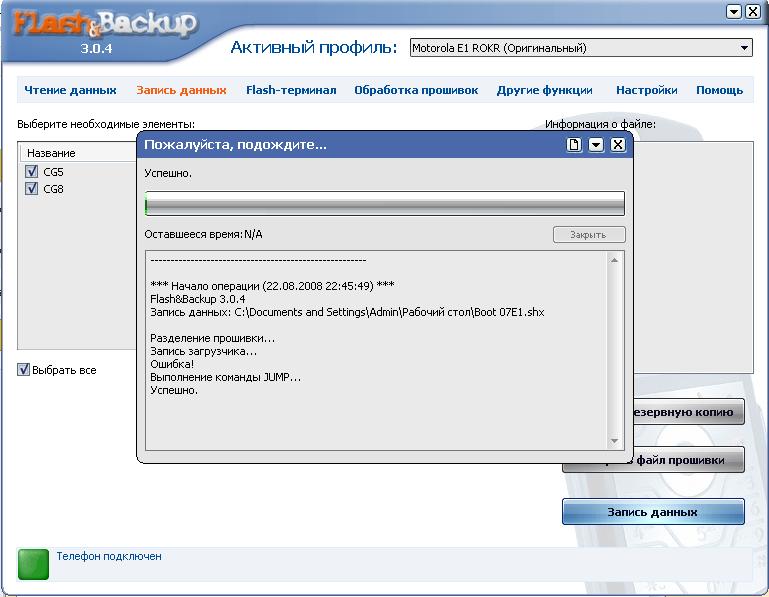
Task: Click the 'Телефон подключен' status text
Action: tap(109, 556)
